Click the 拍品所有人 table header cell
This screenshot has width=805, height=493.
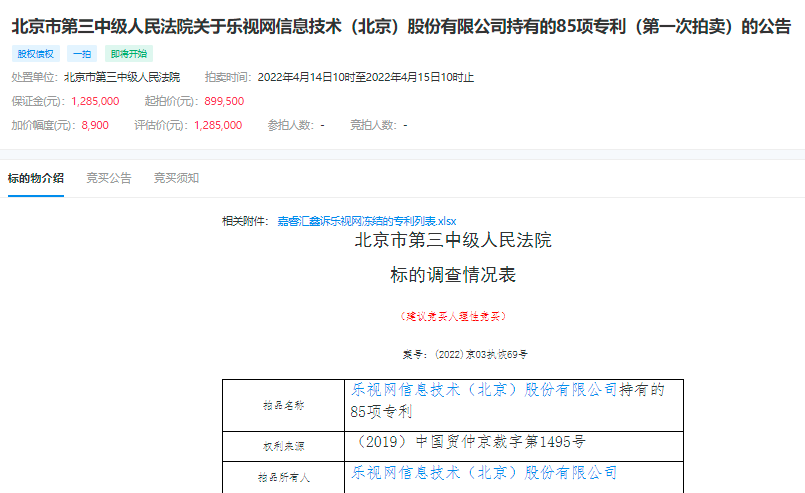(283, 478)
